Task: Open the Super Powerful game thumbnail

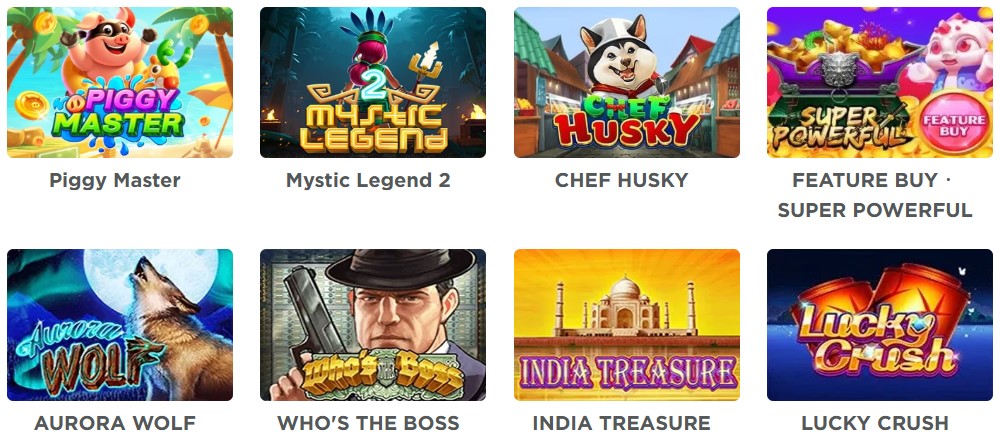Action: (x=880, y=82)
